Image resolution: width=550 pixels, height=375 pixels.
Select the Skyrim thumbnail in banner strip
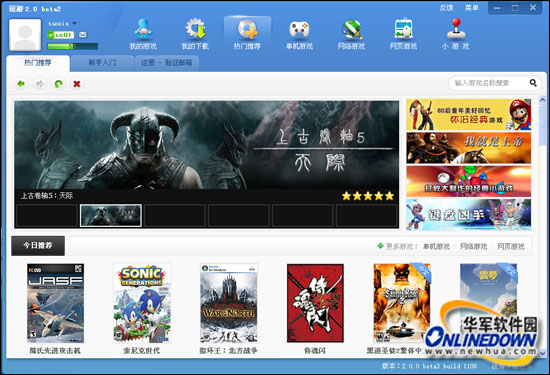pos(111,215)
